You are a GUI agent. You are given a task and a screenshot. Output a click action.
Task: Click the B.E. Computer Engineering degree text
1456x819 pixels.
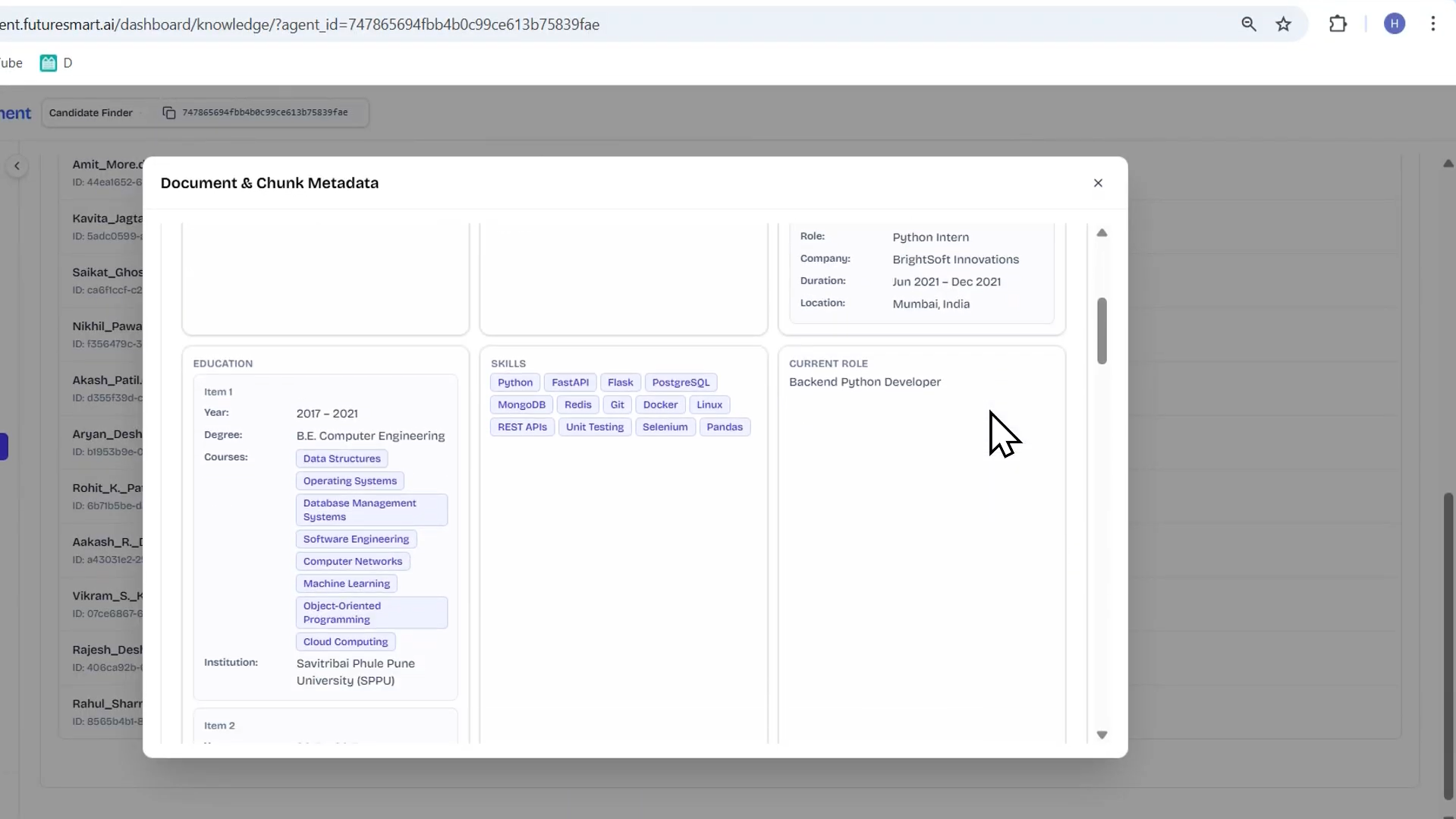coord(370,436)
